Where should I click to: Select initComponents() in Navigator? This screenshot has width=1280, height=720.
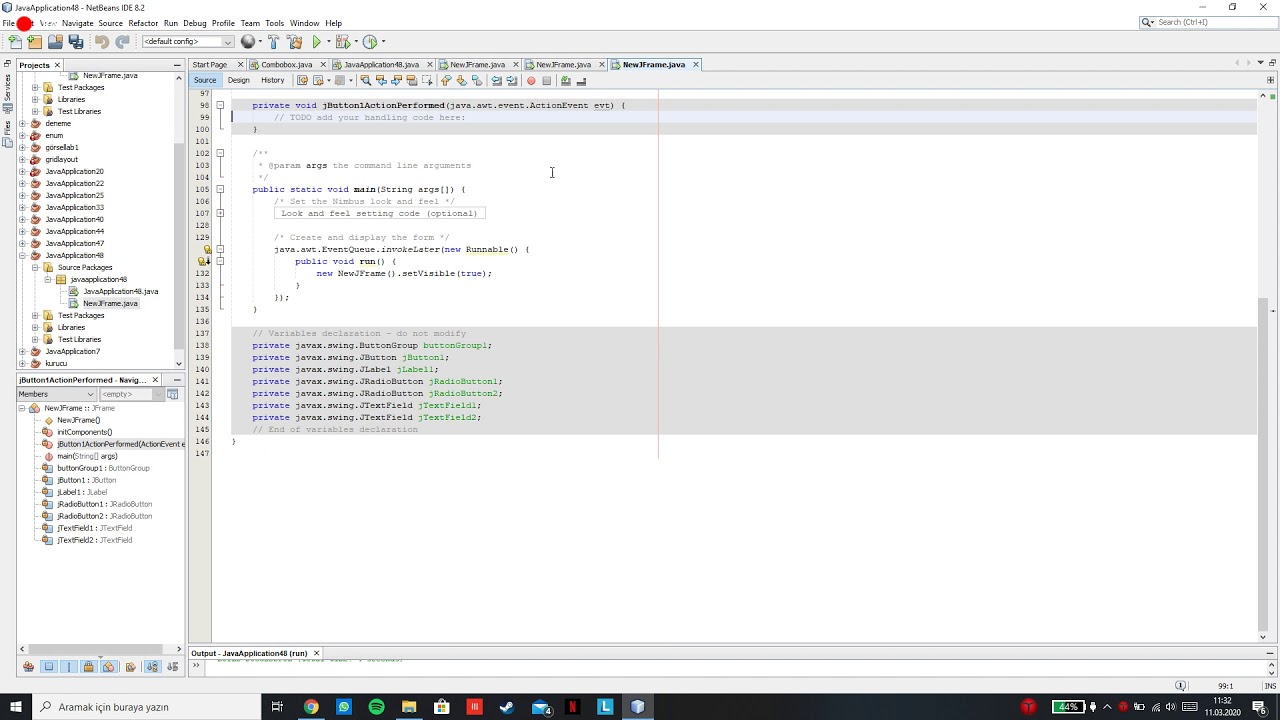pos(84,432)
